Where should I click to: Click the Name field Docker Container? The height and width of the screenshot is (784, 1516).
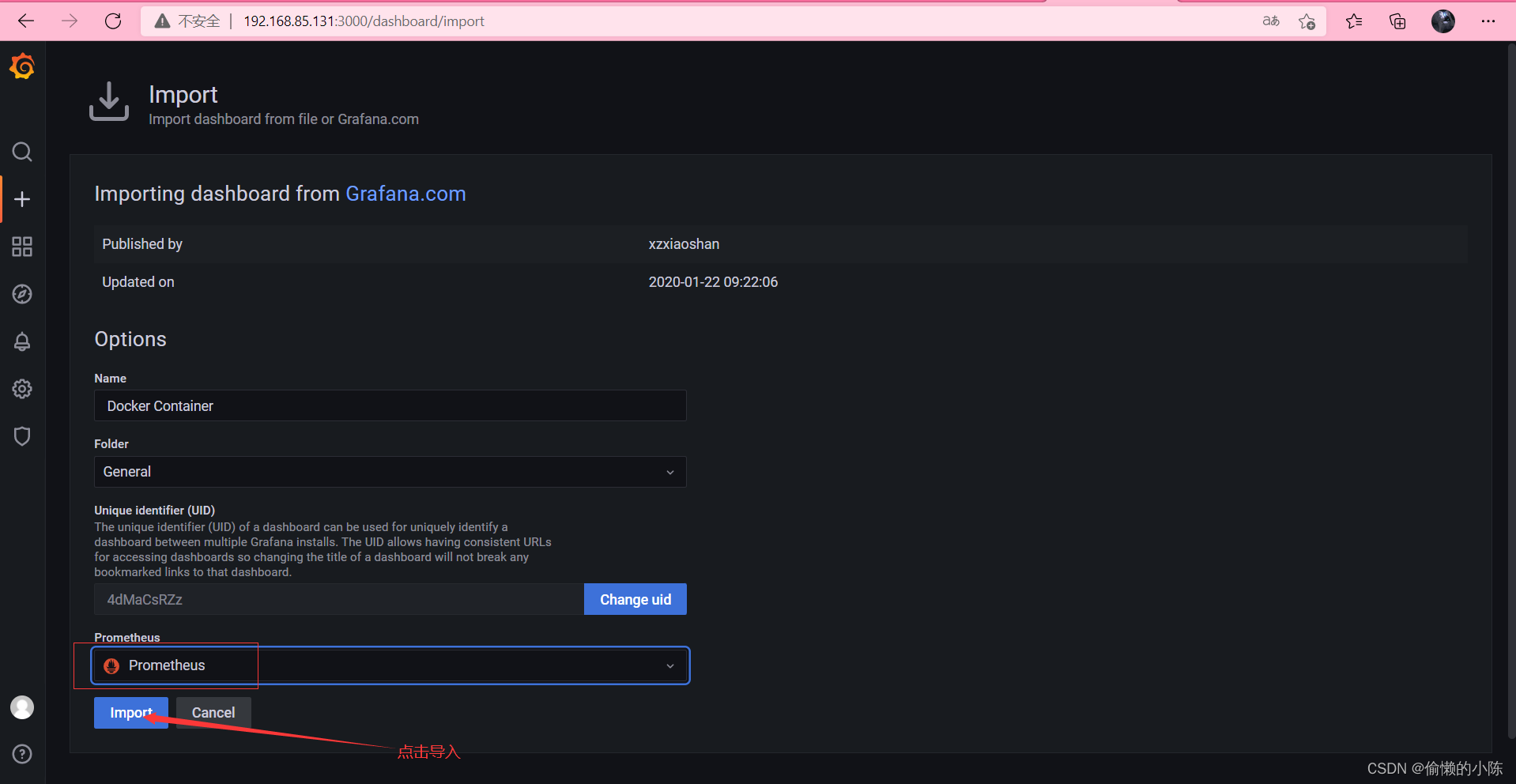click(x=390, y=405)
